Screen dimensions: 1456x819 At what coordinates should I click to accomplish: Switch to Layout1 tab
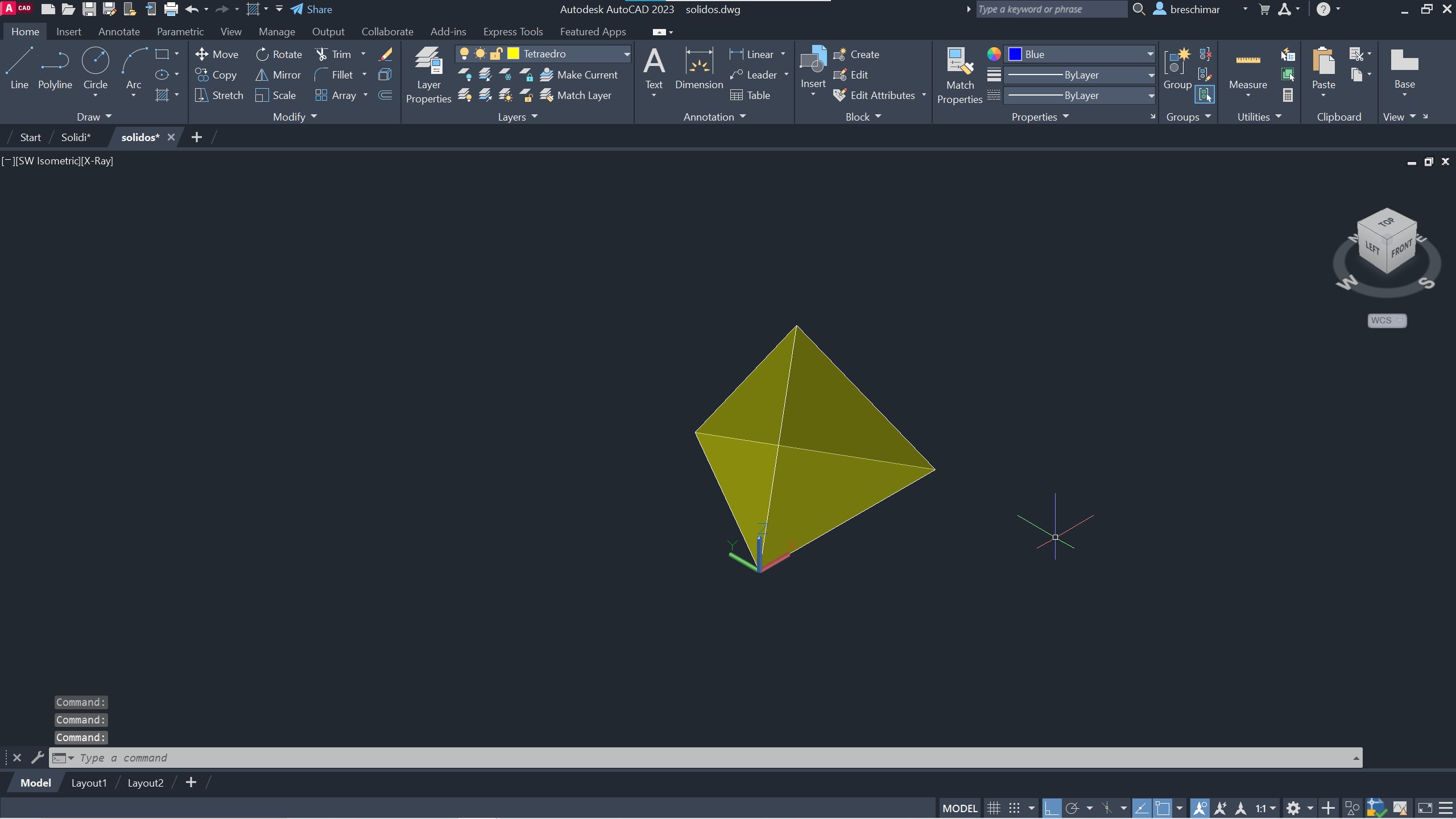(x=89, y=783)
